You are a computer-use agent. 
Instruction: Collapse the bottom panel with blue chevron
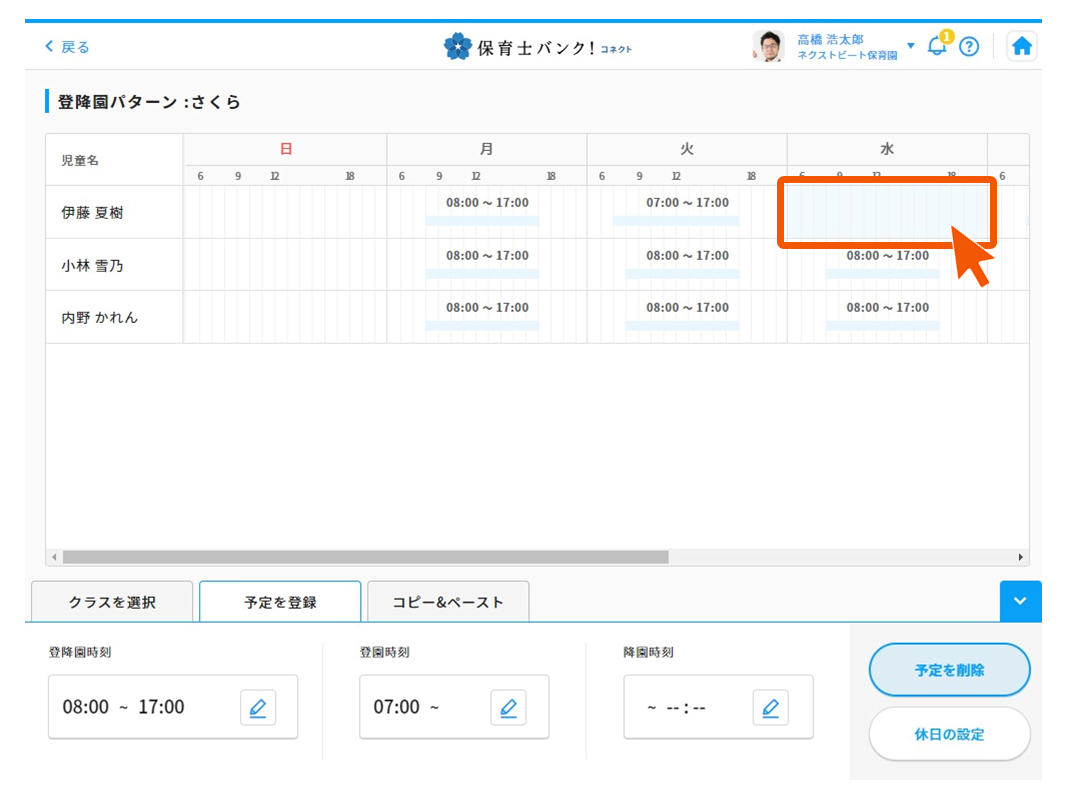pyautogui.click(x=1020, y=601)
